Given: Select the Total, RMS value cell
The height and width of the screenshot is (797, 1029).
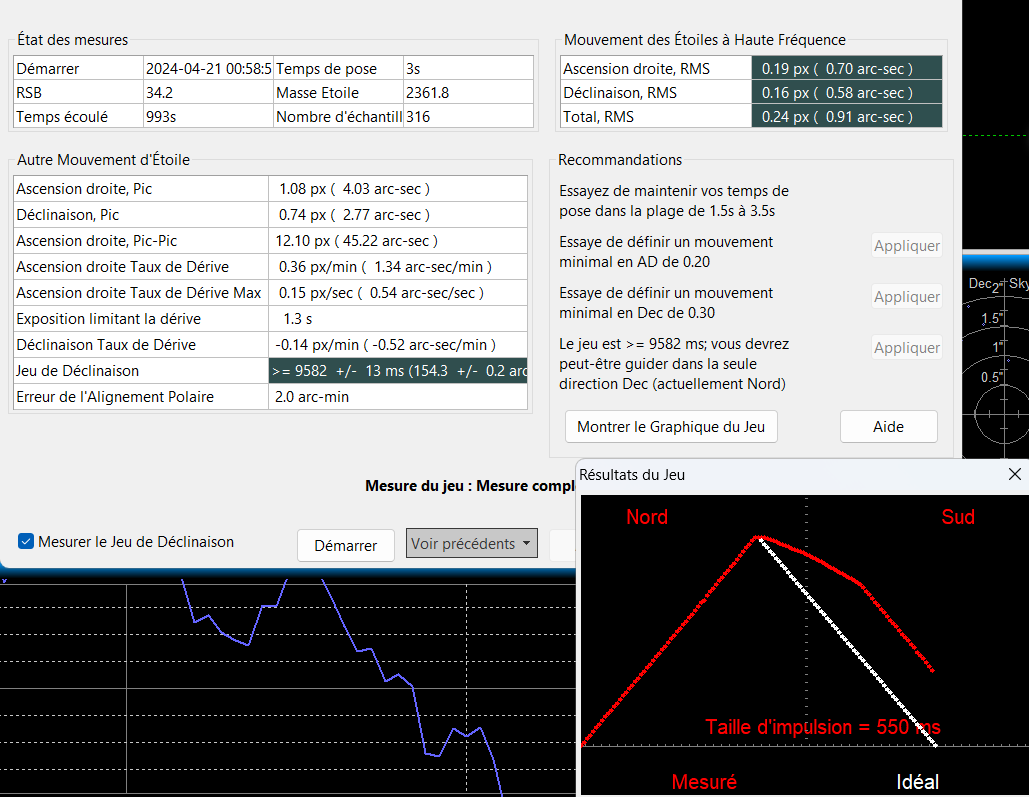Looking at the screenshot, I should tap(846, 117).
